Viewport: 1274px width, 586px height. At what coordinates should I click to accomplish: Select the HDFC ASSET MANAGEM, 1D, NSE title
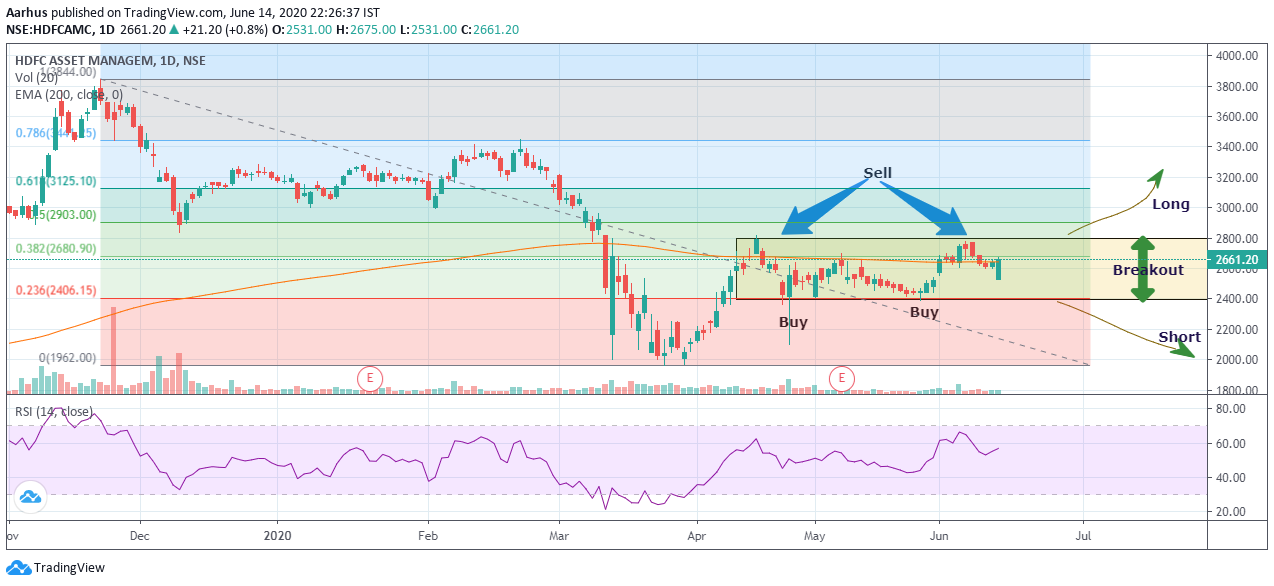coord(110,61)
